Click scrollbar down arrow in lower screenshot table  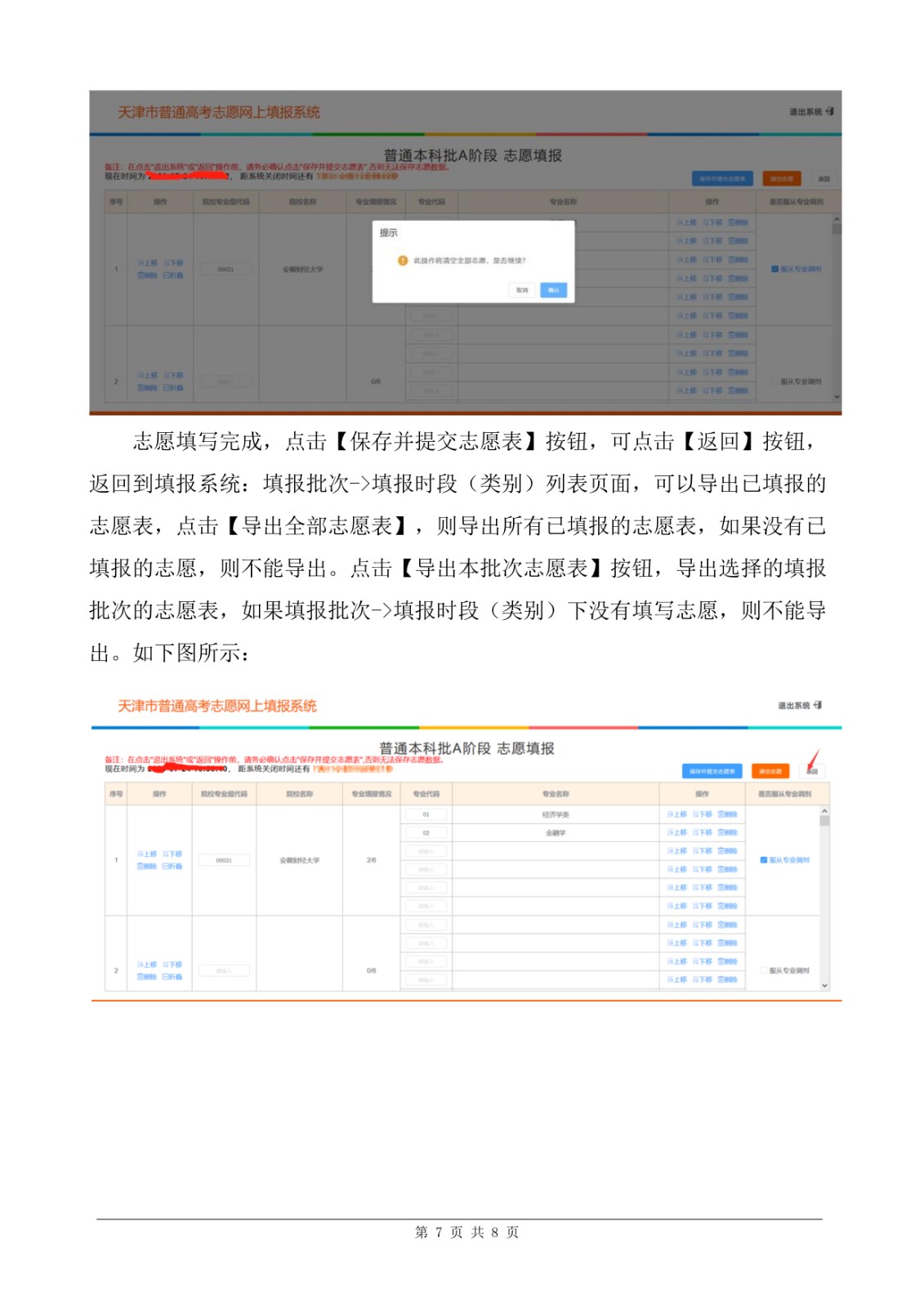824,986
